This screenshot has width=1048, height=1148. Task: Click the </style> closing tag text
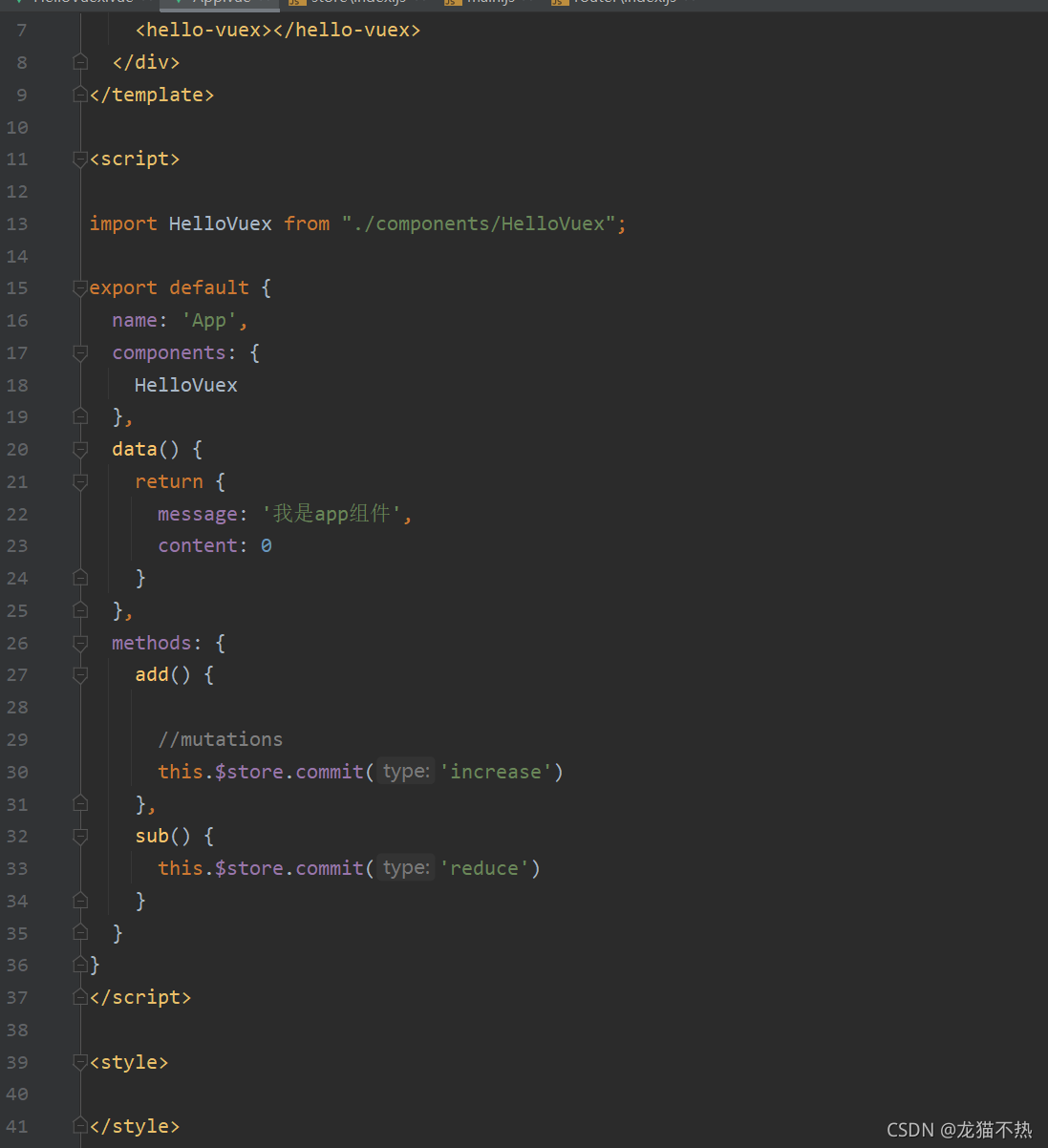[135, 1127]
